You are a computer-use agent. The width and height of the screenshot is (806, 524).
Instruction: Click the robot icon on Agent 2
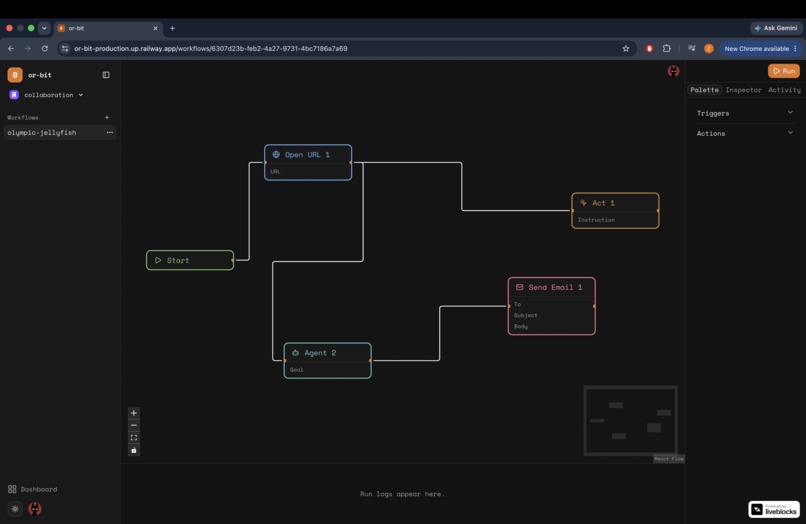[x=296, y=353]
